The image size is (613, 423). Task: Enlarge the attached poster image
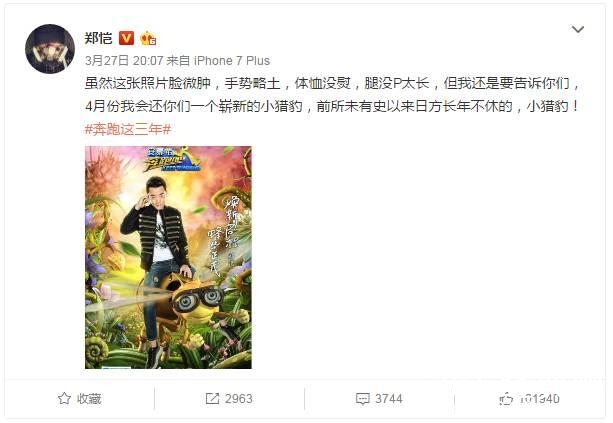tap(168, 257)
